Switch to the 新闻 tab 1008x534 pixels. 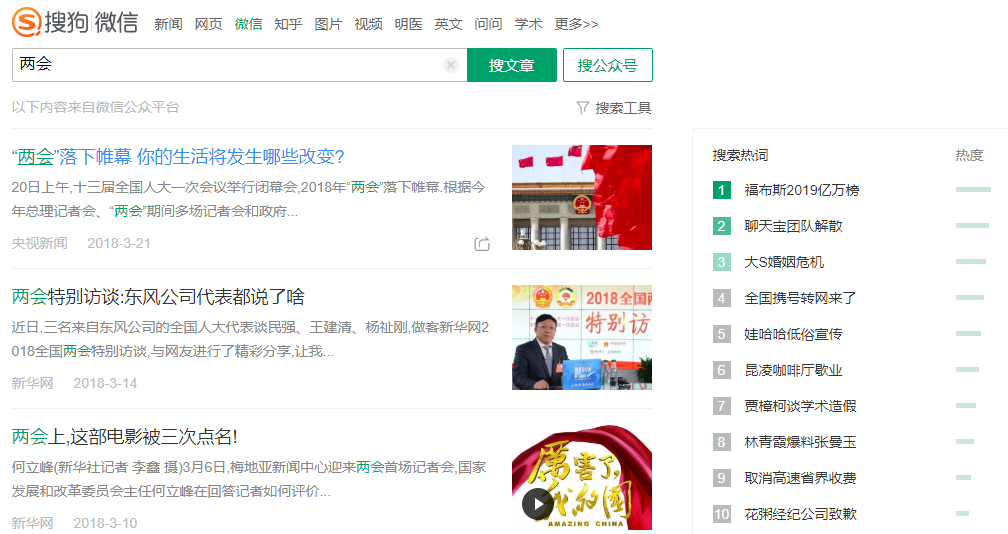[x=168, y=24]
